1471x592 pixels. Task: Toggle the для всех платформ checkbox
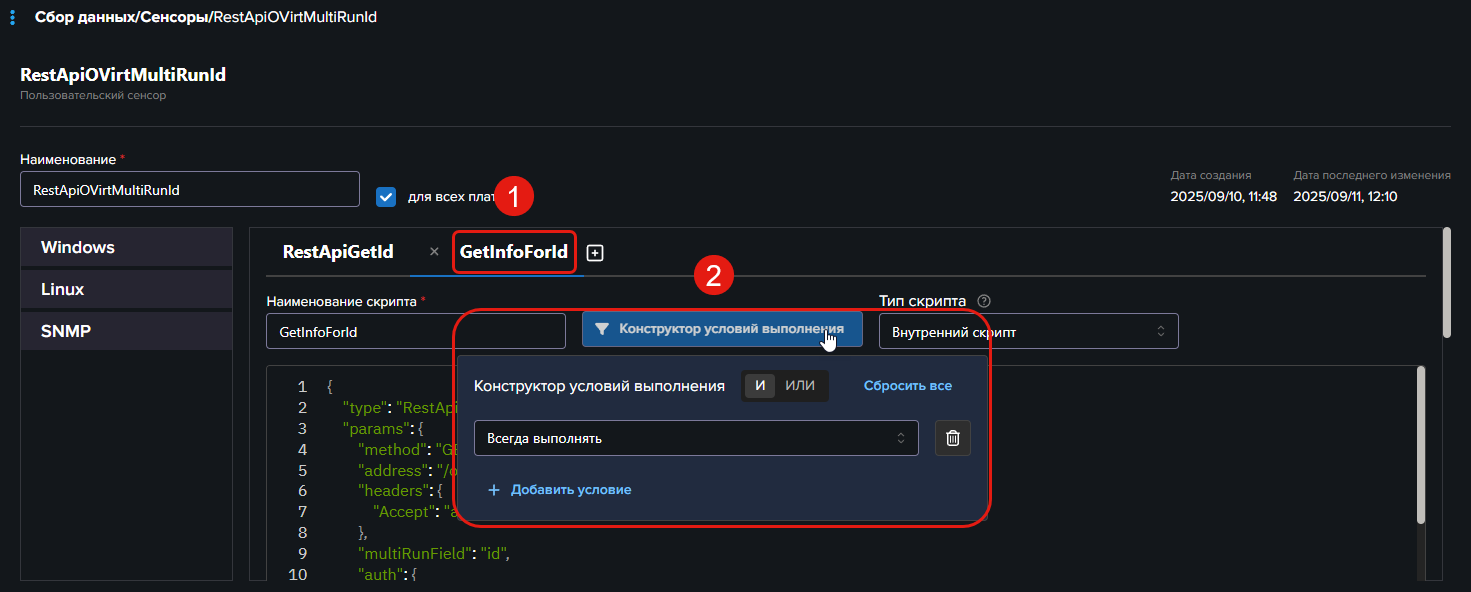pos(386,197)
